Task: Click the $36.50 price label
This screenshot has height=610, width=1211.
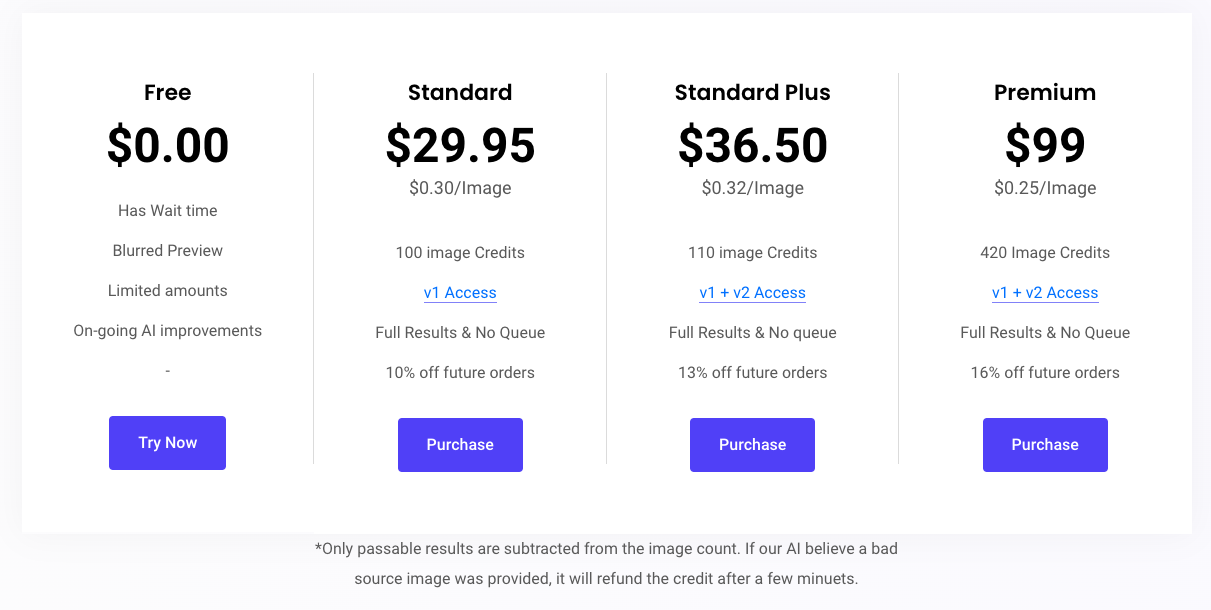Action: click(x=752, y=144)
